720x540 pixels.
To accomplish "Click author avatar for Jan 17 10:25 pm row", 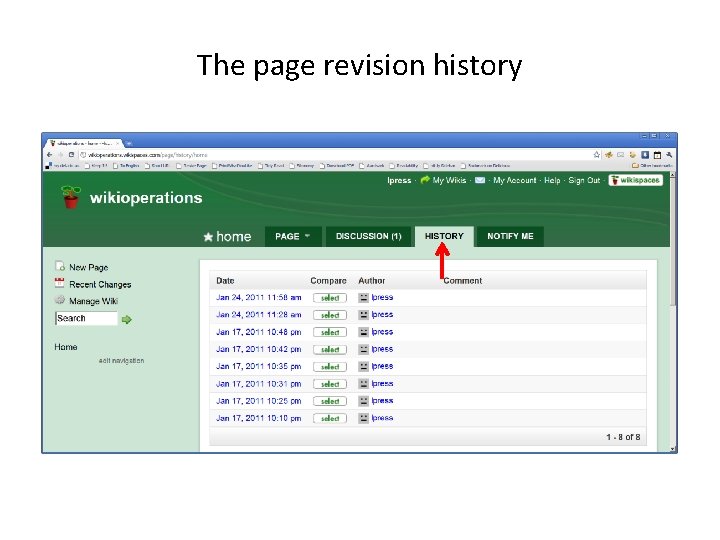I will tap(363, 401).
